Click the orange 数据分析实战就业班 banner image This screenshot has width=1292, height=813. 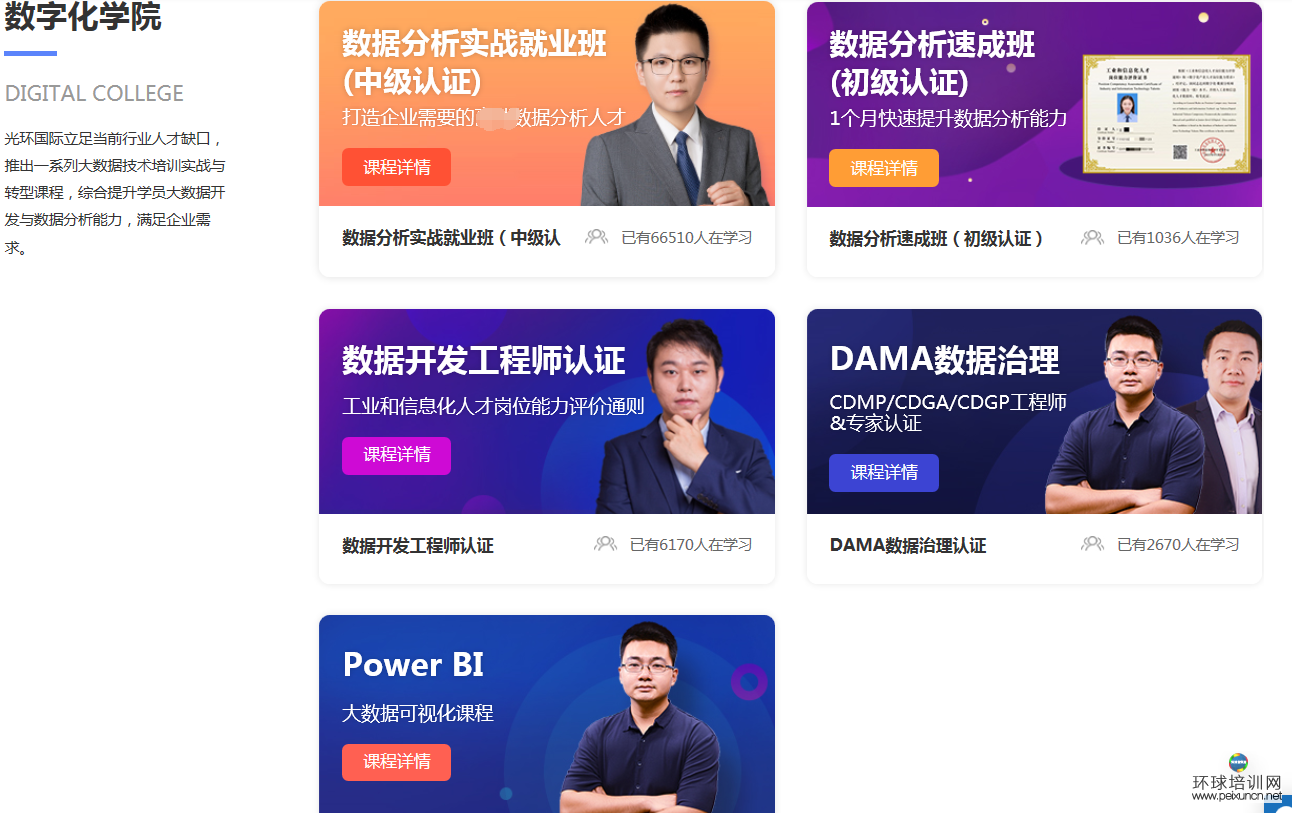(x=547, y=104)
